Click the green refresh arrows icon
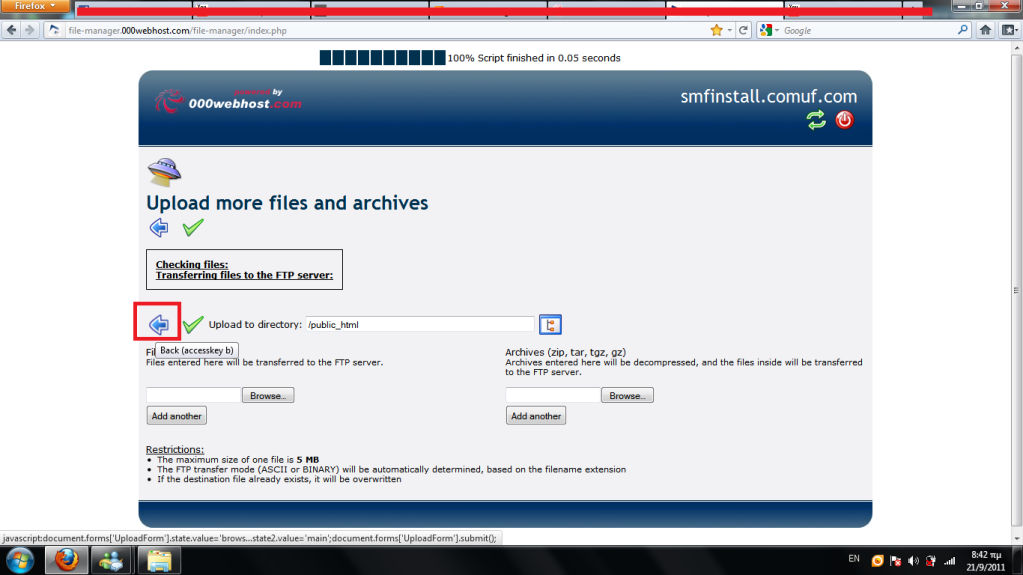The image size is (1023, 575). (x=817, y=120)
